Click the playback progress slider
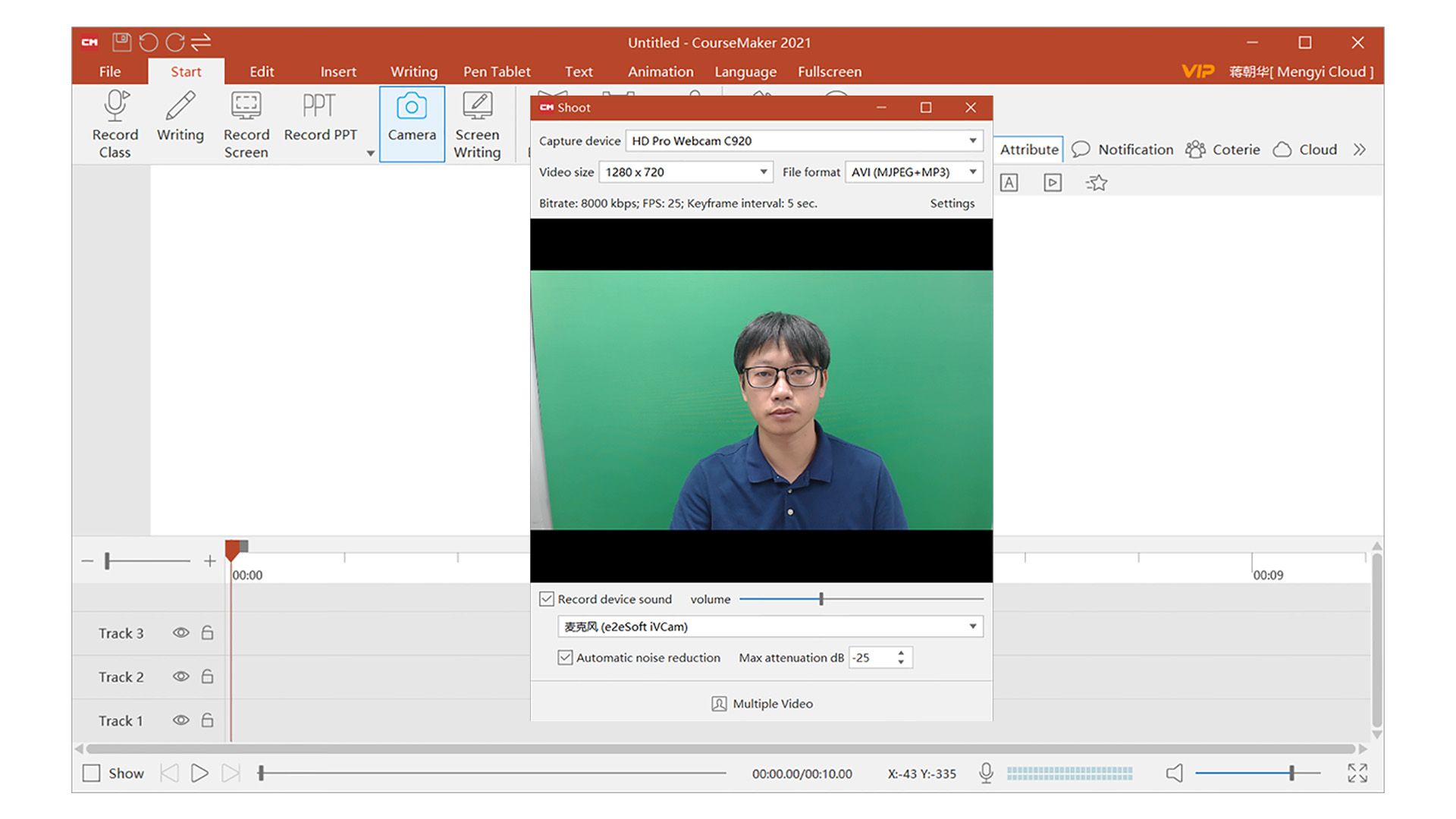The image size is (1456, 819). 491,773
